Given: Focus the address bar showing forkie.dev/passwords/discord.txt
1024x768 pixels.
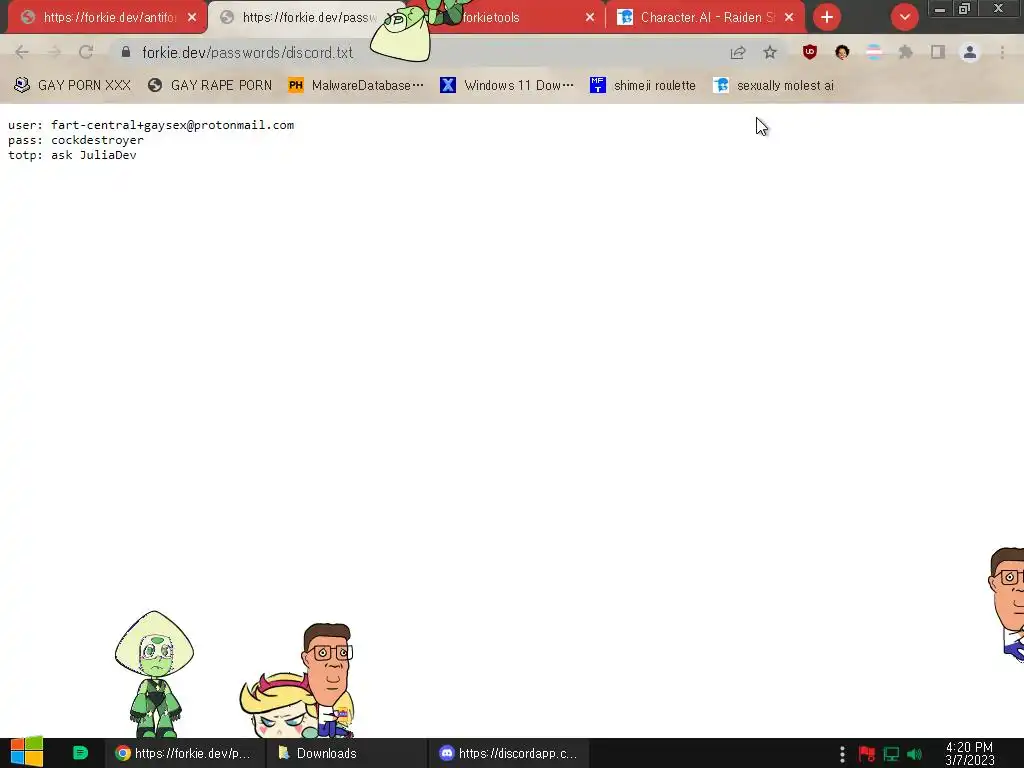Looking at the screenshot, I should pos(418,52).
